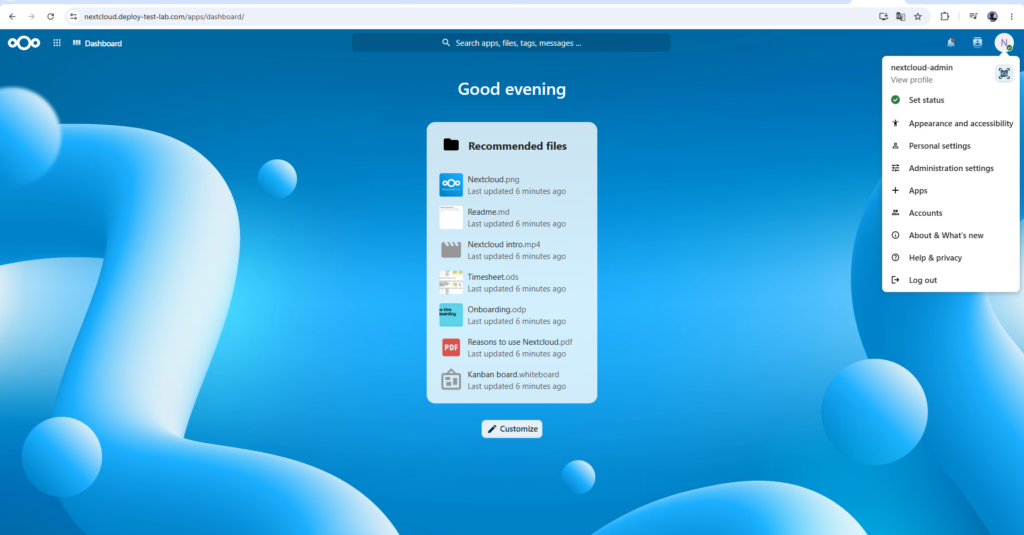1024x535 pixels.
Task: Click the Administration settings sliders icon
Action: tap(895, 168)
